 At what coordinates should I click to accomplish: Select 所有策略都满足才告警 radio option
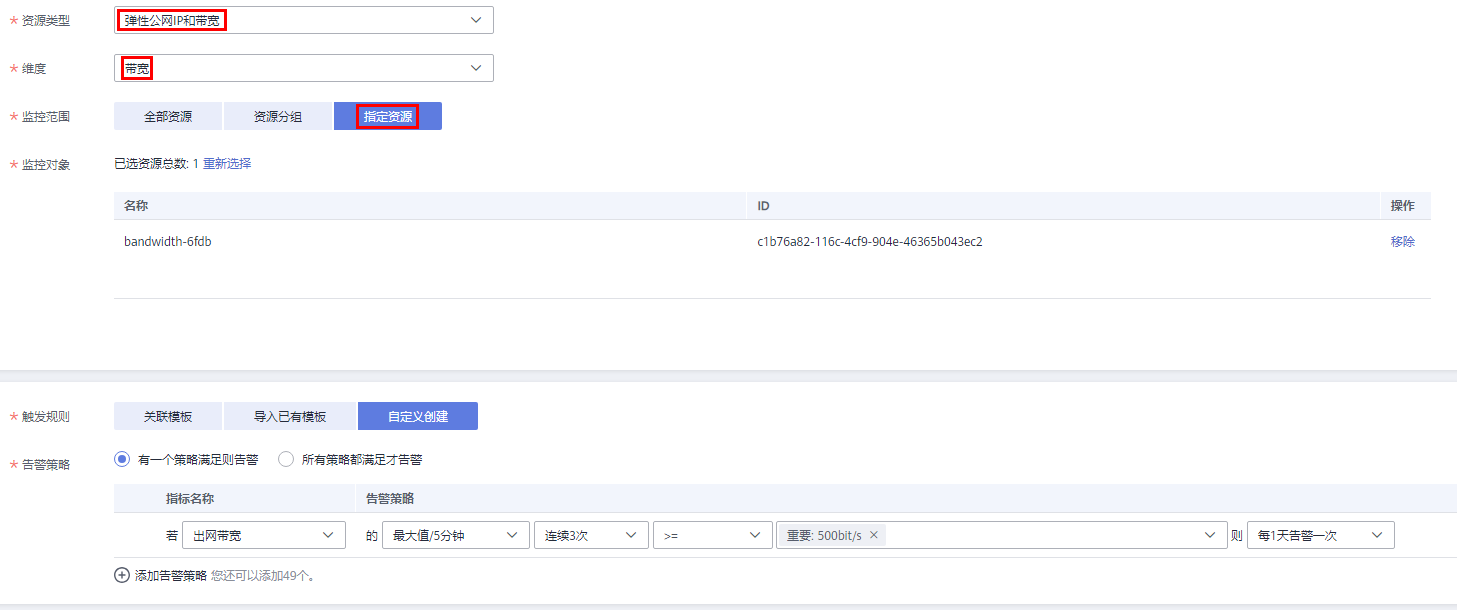pos(286,460)
